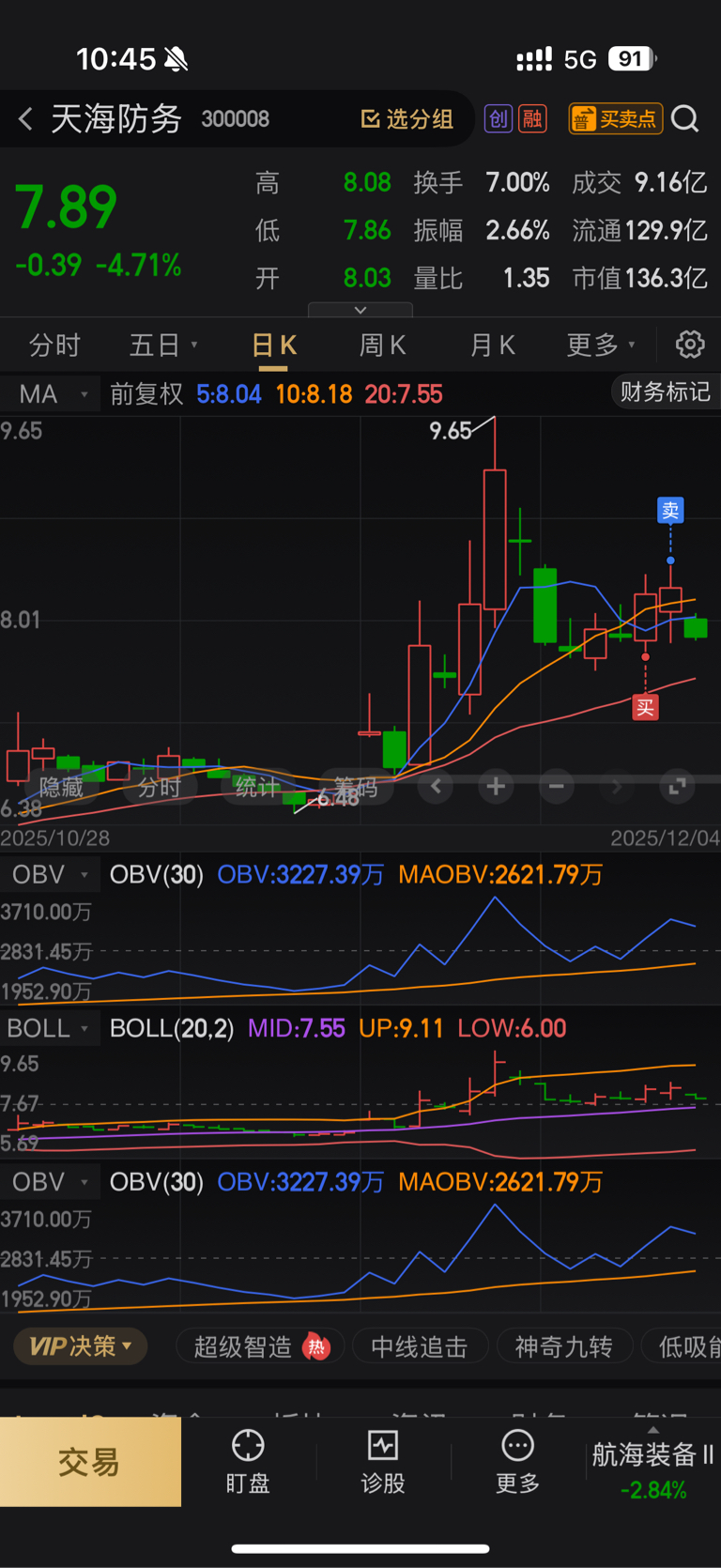Switch to the 分时 tab
The width and height of the screenshot is (721, 1568).
click(x=54, y=346)
